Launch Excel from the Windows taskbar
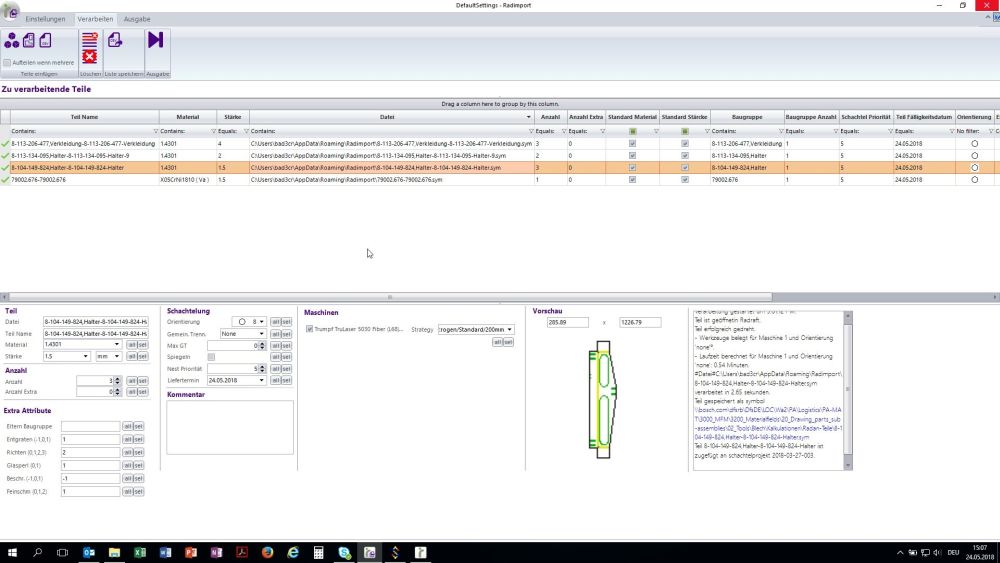1000x563 pixels. (139, 552)
